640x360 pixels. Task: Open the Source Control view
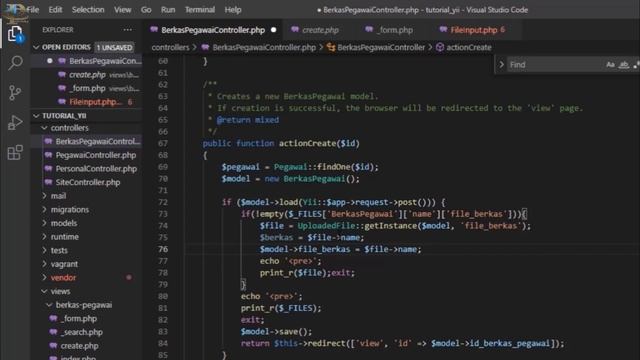15,93
